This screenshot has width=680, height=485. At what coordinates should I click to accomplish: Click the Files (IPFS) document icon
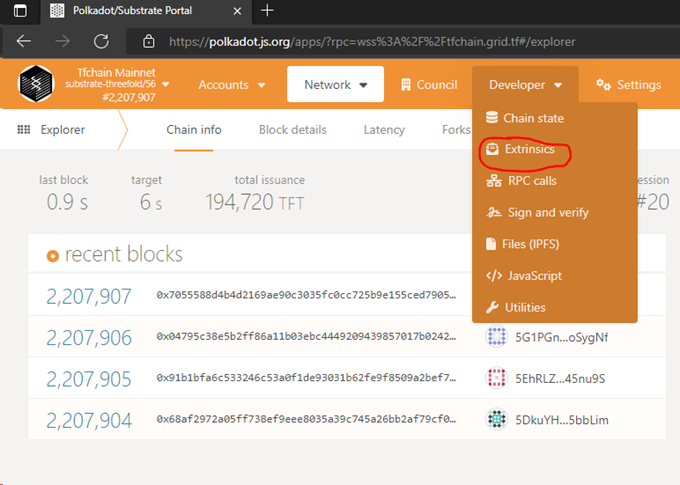tap(491, 244)
